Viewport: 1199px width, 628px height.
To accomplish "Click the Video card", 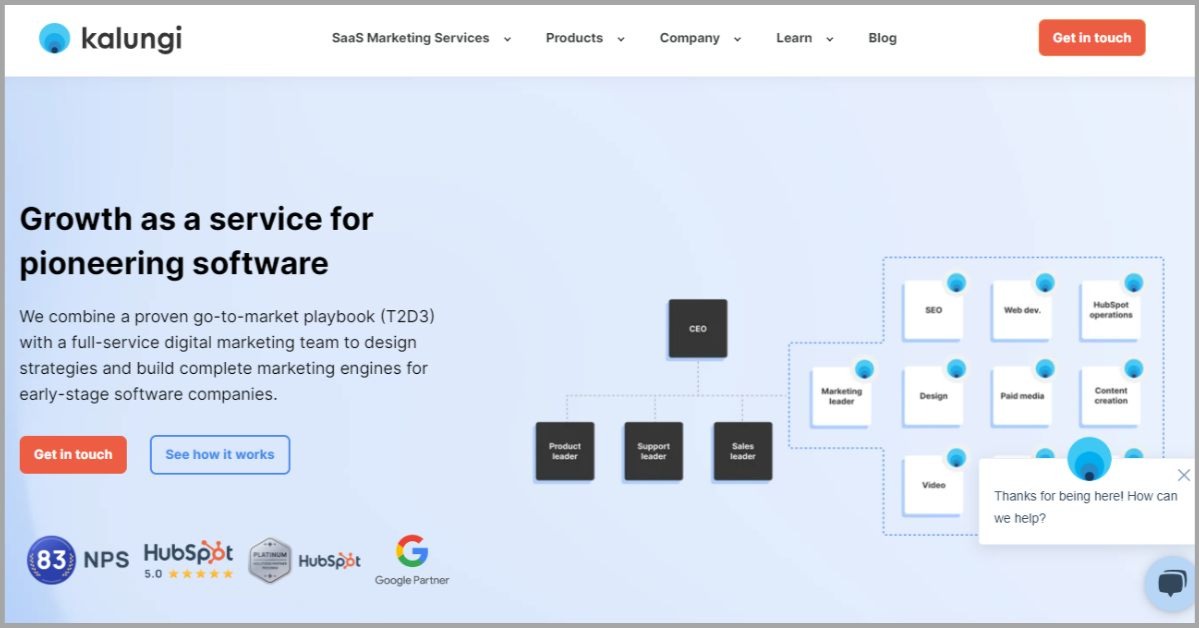I will 934,485.
